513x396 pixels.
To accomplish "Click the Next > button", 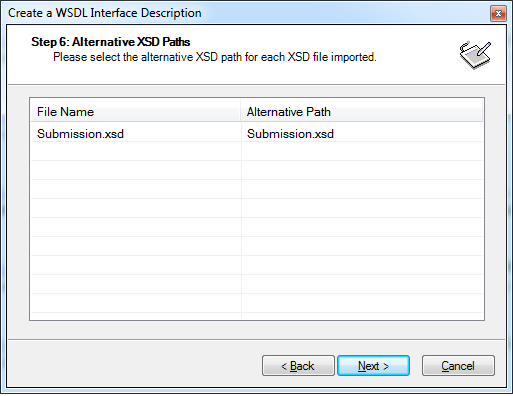I will [x=373, y=366].
